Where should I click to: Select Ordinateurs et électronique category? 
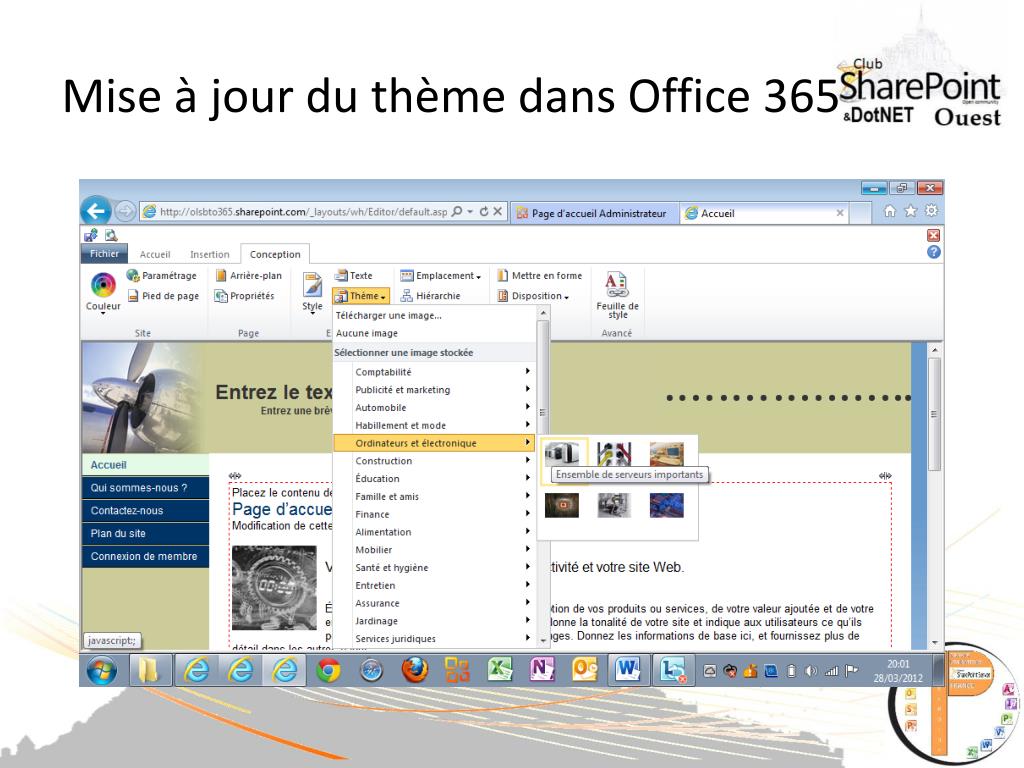[434, 443]
